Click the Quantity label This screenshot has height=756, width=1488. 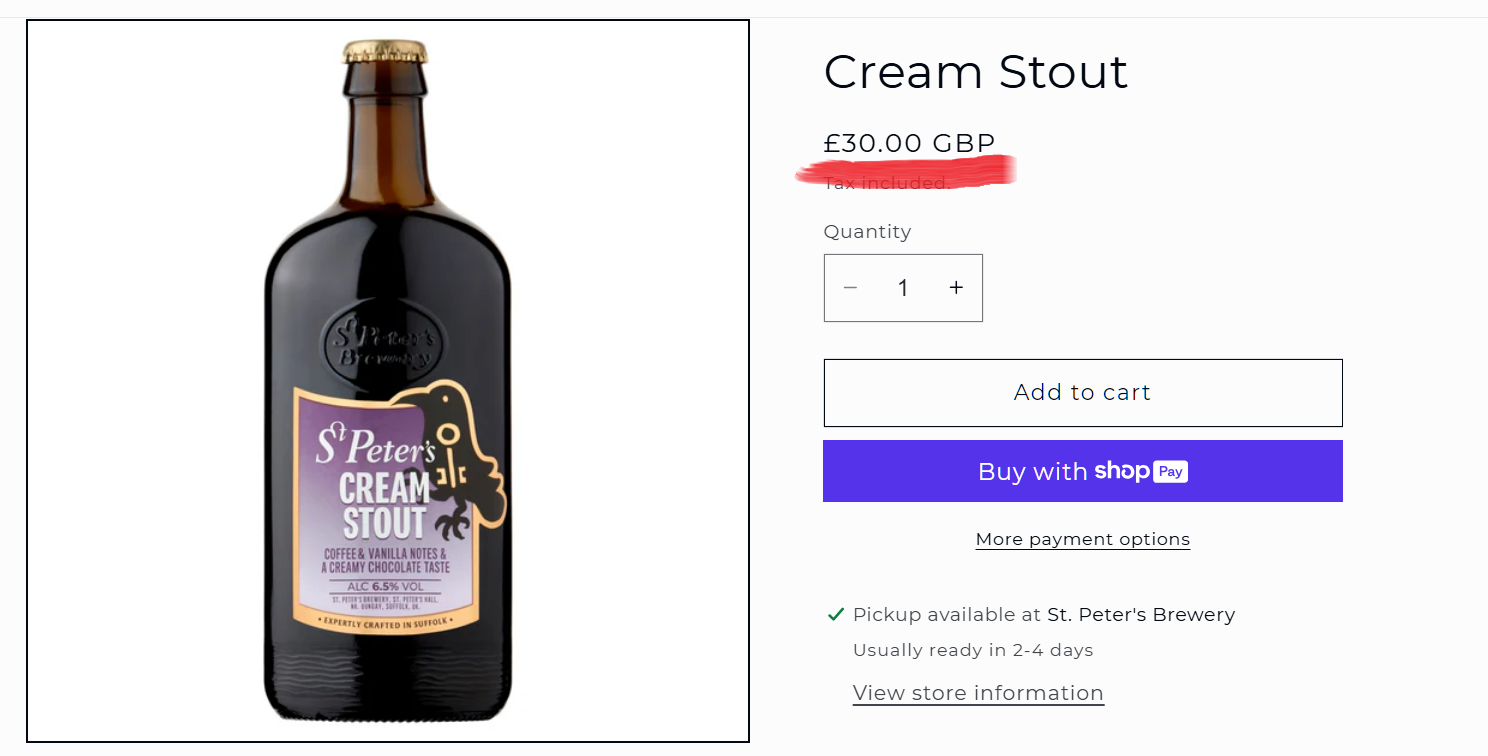pos(867,231)
